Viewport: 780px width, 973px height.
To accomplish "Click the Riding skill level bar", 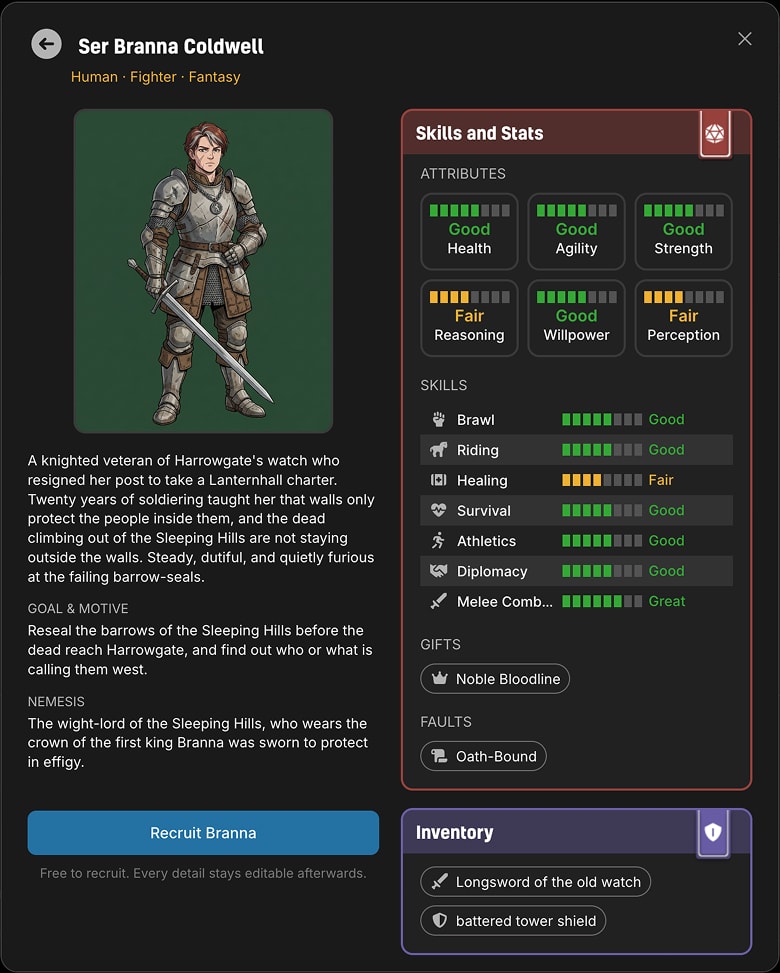I will point(602,450).
